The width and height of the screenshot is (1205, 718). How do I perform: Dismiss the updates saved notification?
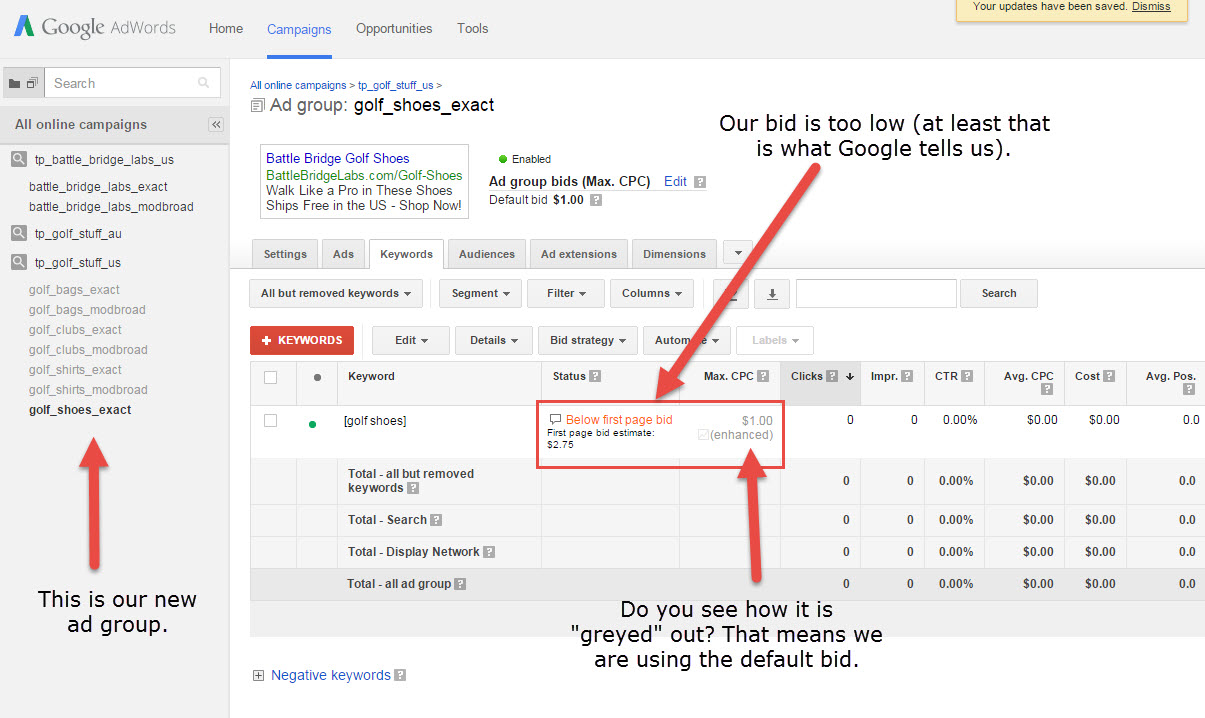[x=1150, y=7]
